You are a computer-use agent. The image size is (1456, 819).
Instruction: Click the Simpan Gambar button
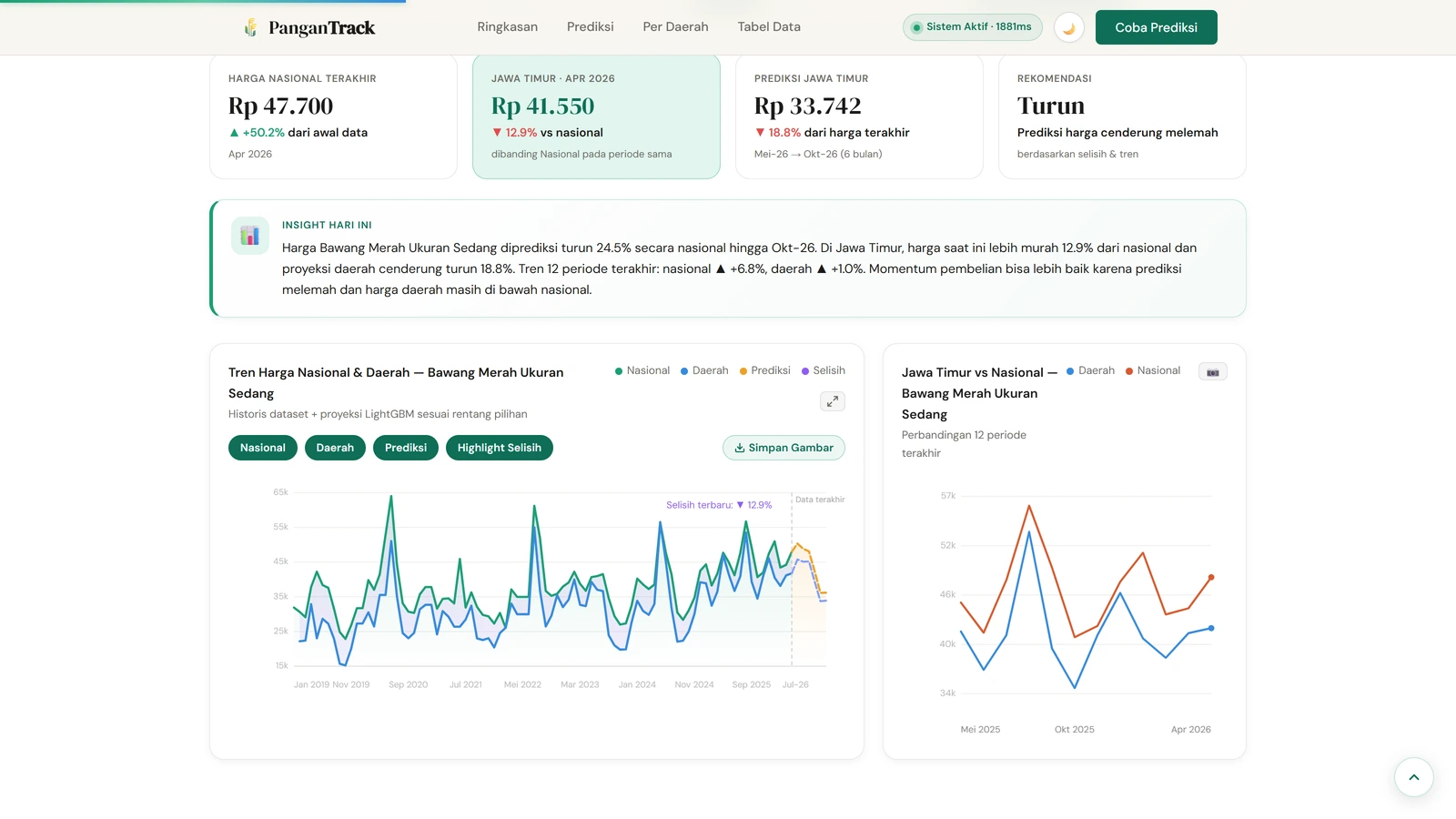784,448
